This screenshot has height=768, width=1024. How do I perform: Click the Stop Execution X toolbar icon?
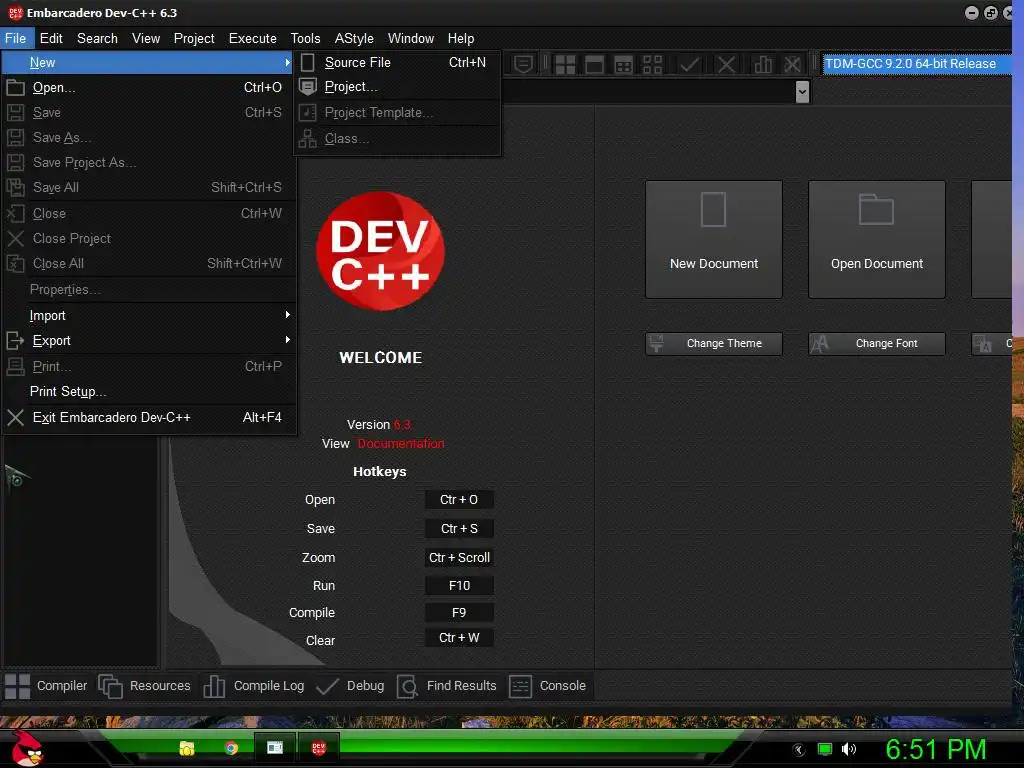pos(726,64)
